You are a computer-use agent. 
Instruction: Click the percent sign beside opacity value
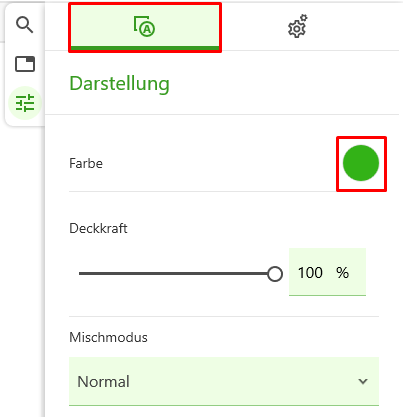pyautogui.click(x=342, y=273)
